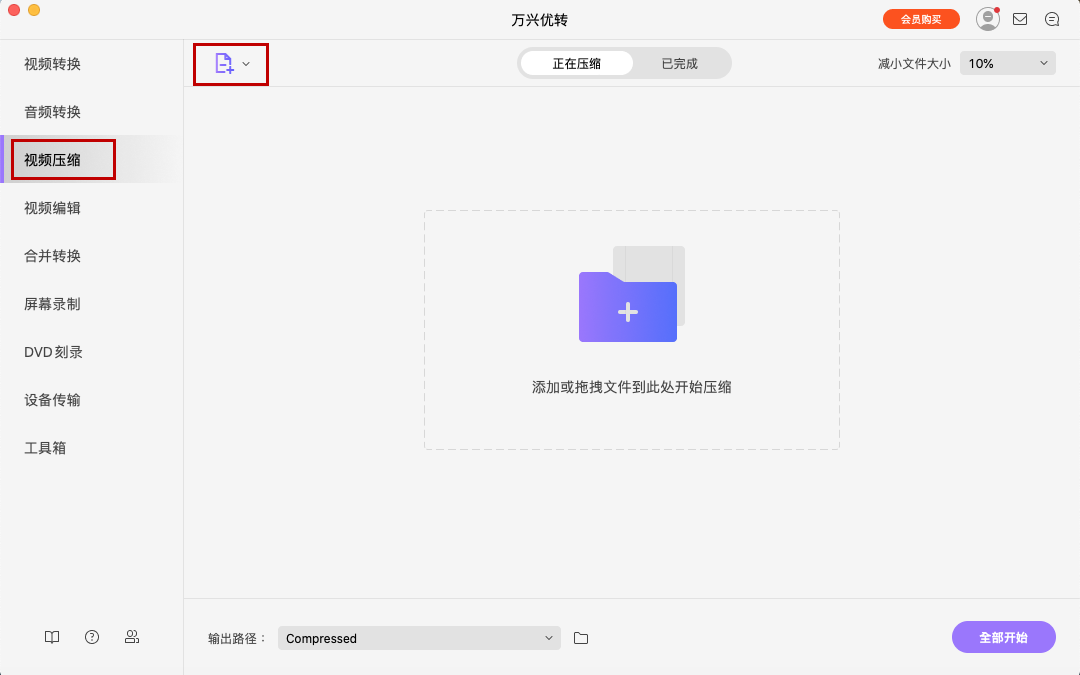Open the 屏幕录制 feature

tap(51, 303)
